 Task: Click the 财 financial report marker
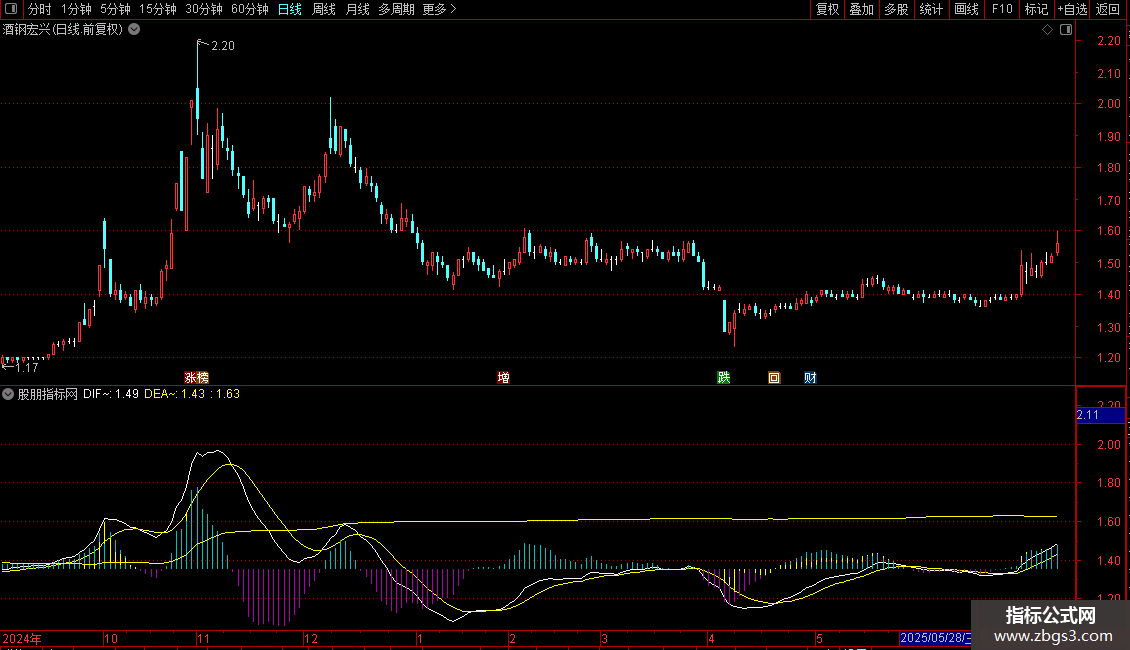(x=810, y=378)
